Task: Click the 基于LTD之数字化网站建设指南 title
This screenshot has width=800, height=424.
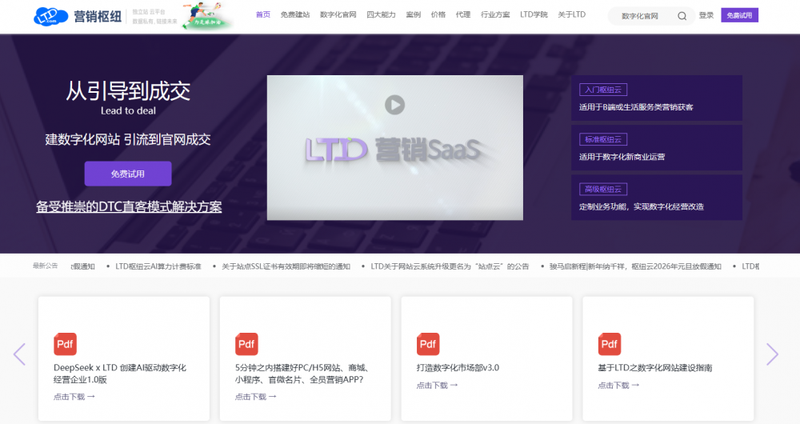Action: [655, 367]
